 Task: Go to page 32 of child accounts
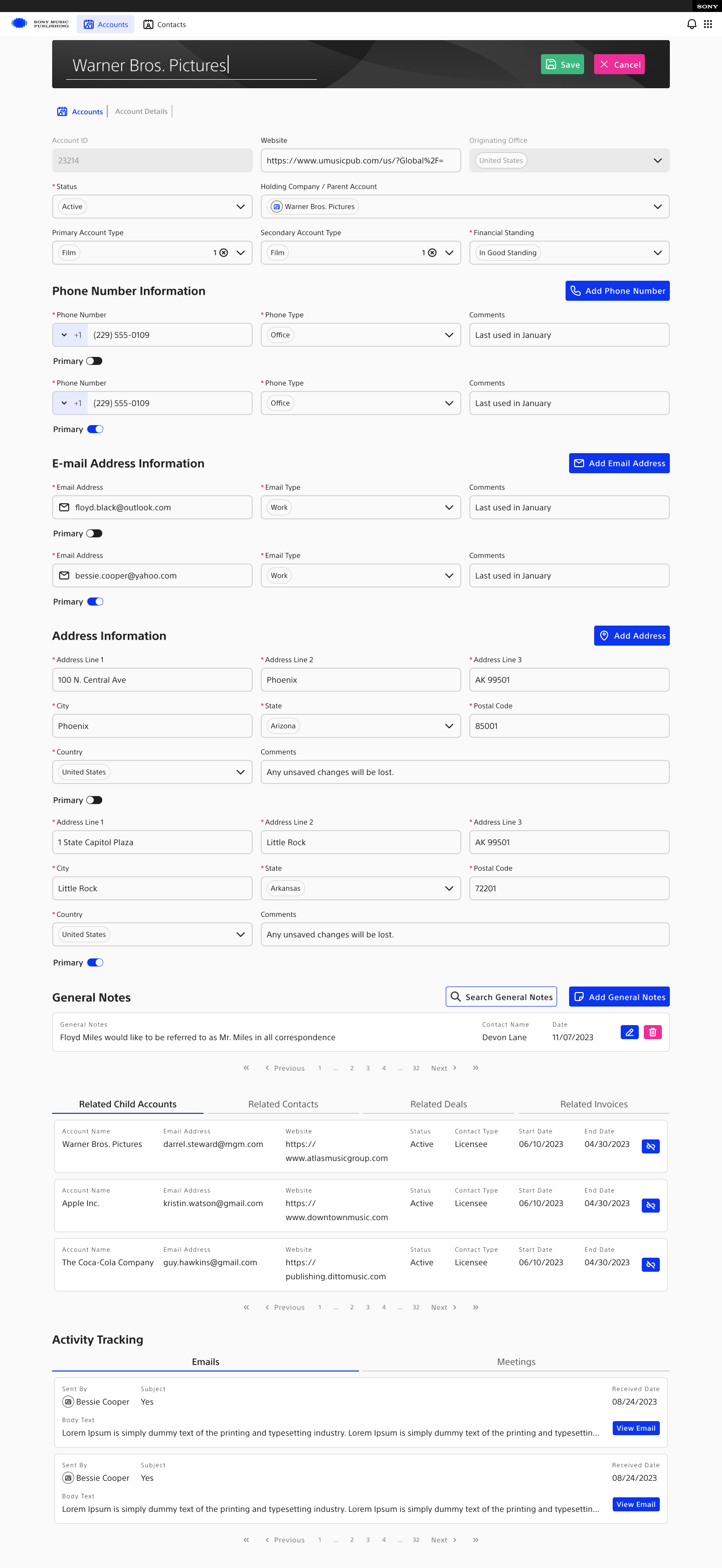416,1307
